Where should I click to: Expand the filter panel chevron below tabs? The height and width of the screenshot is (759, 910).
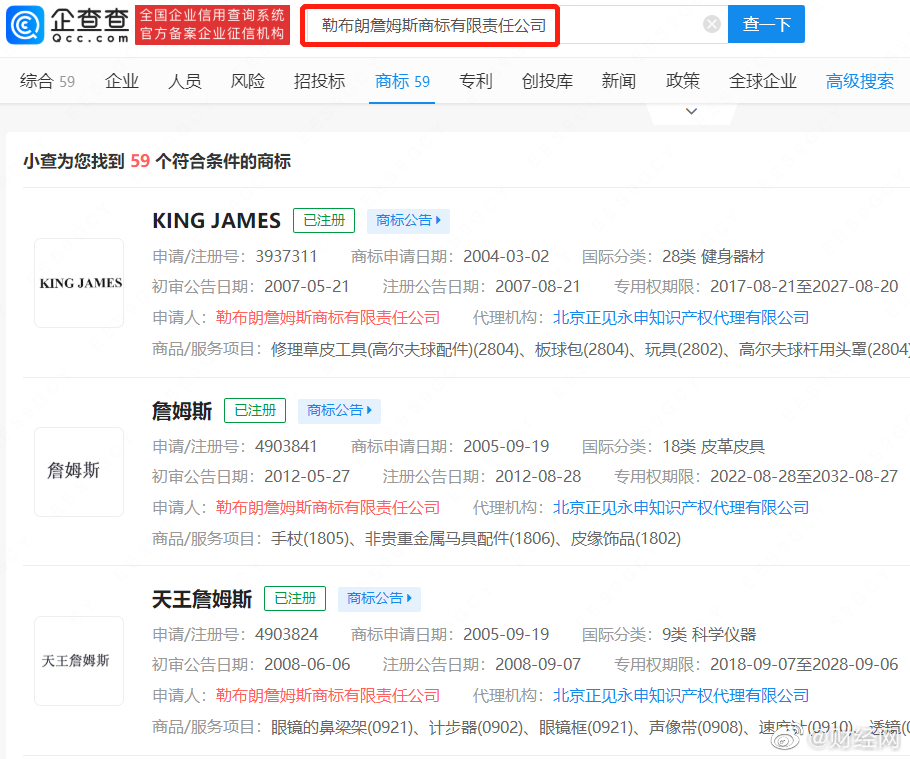click(691, 112)
